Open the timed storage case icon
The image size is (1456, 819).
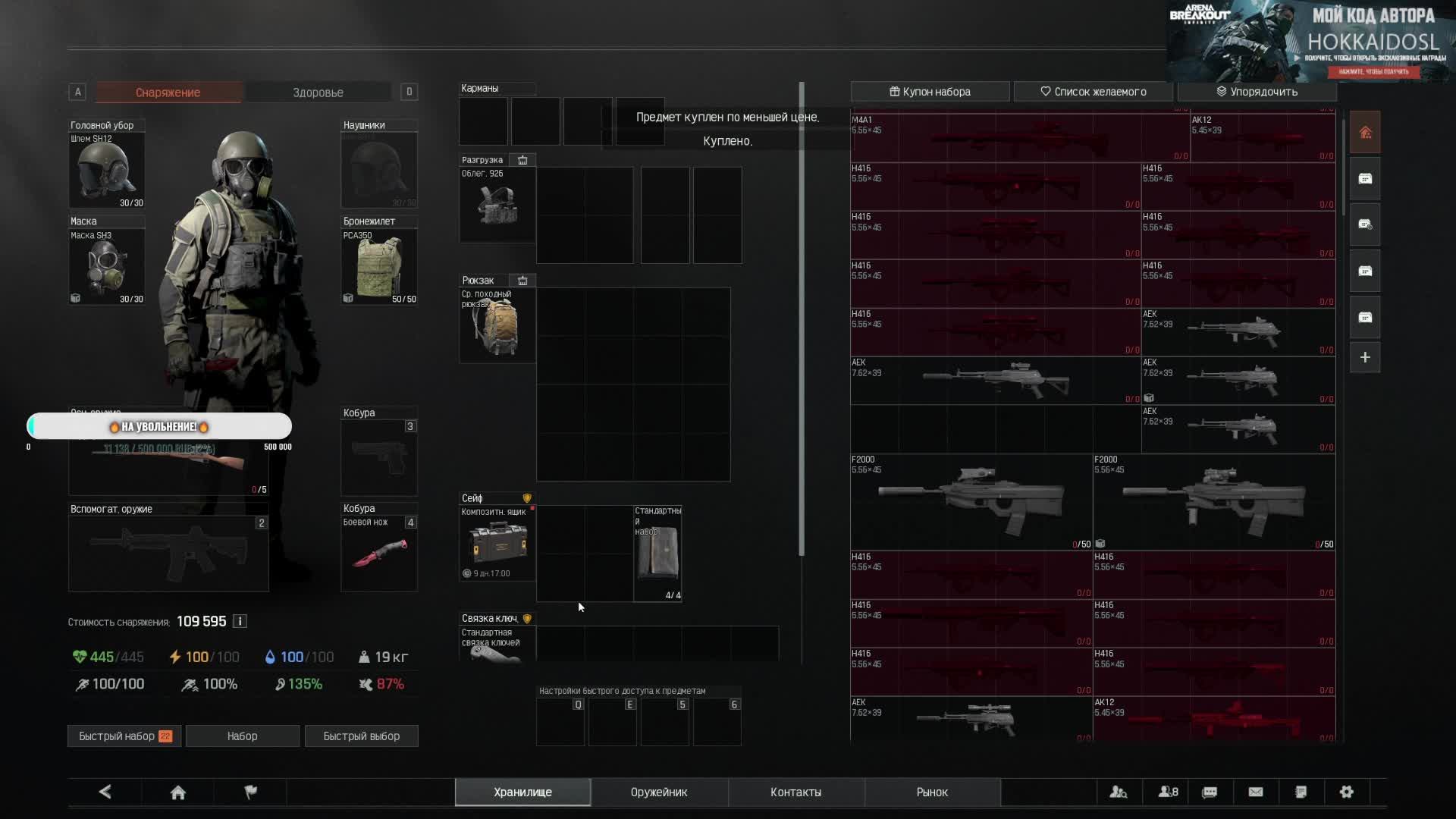1365,224
